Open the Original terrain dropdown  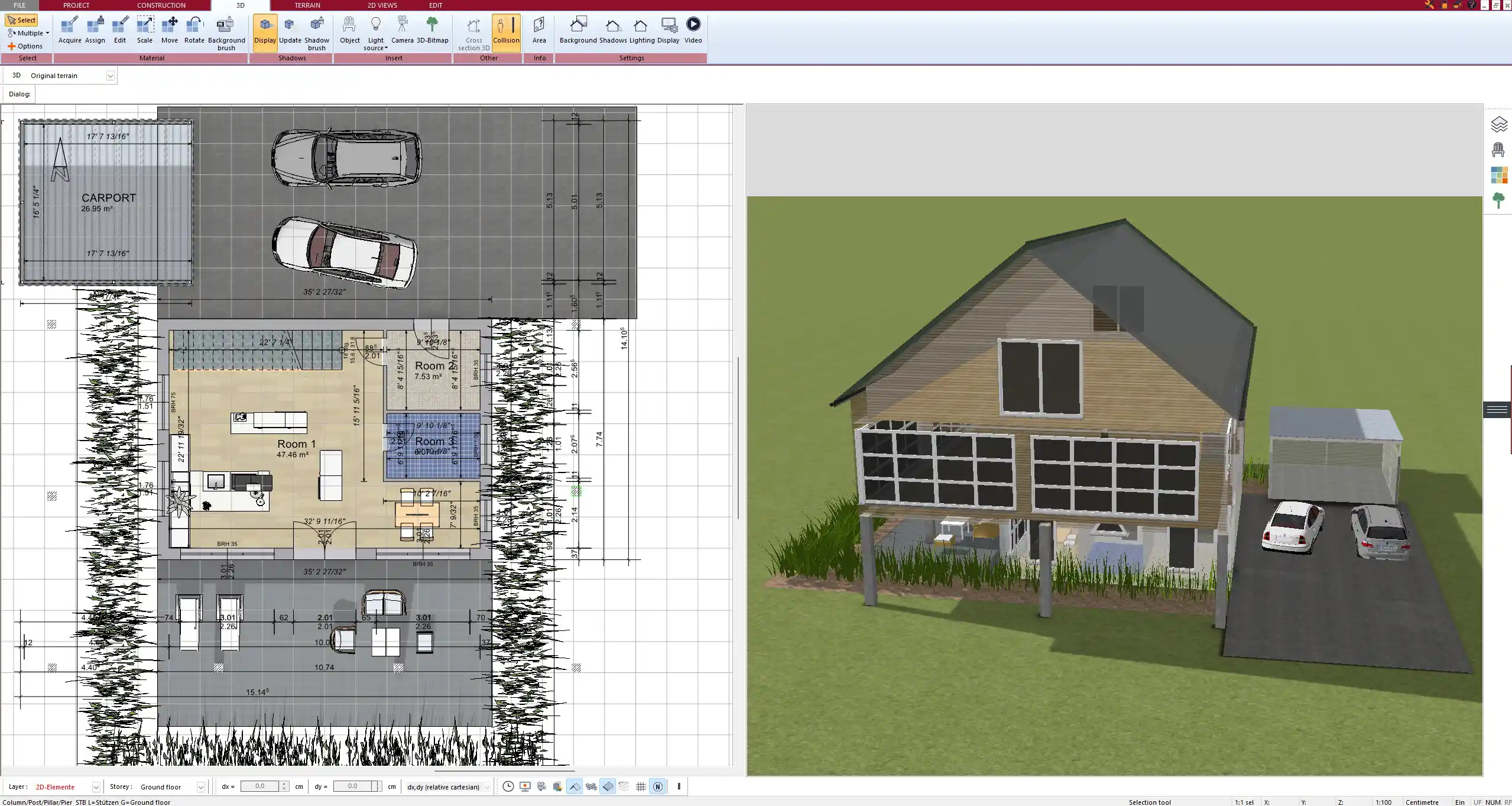pyautogui.click(x=111, y=75)
